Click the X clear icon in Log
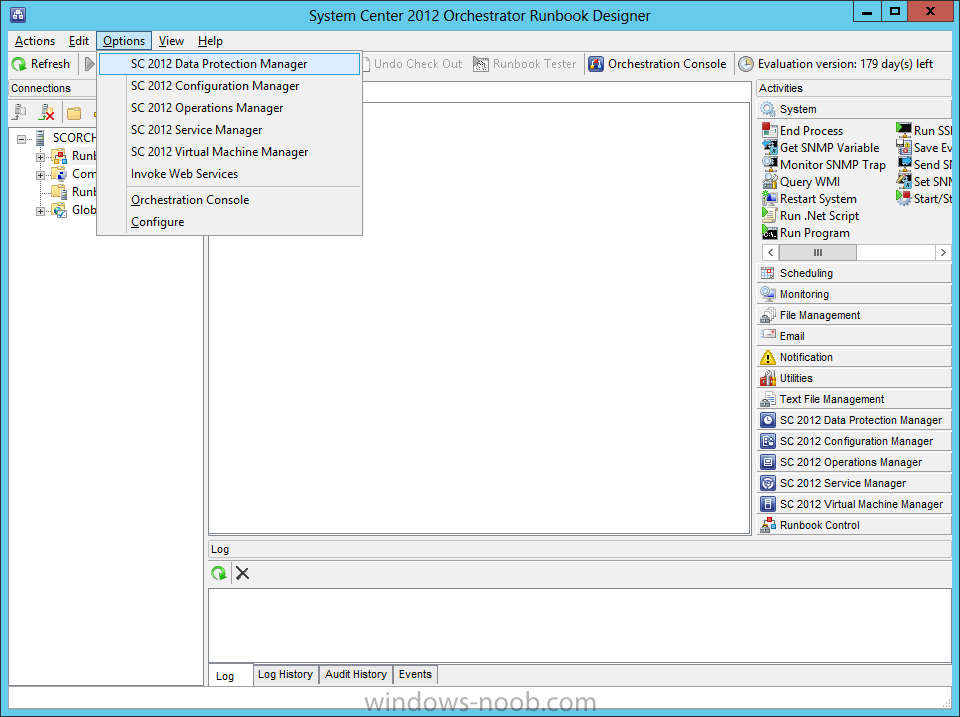Viewport: 960px width, 717px height. pyautogui.click(x=242, y=573)
